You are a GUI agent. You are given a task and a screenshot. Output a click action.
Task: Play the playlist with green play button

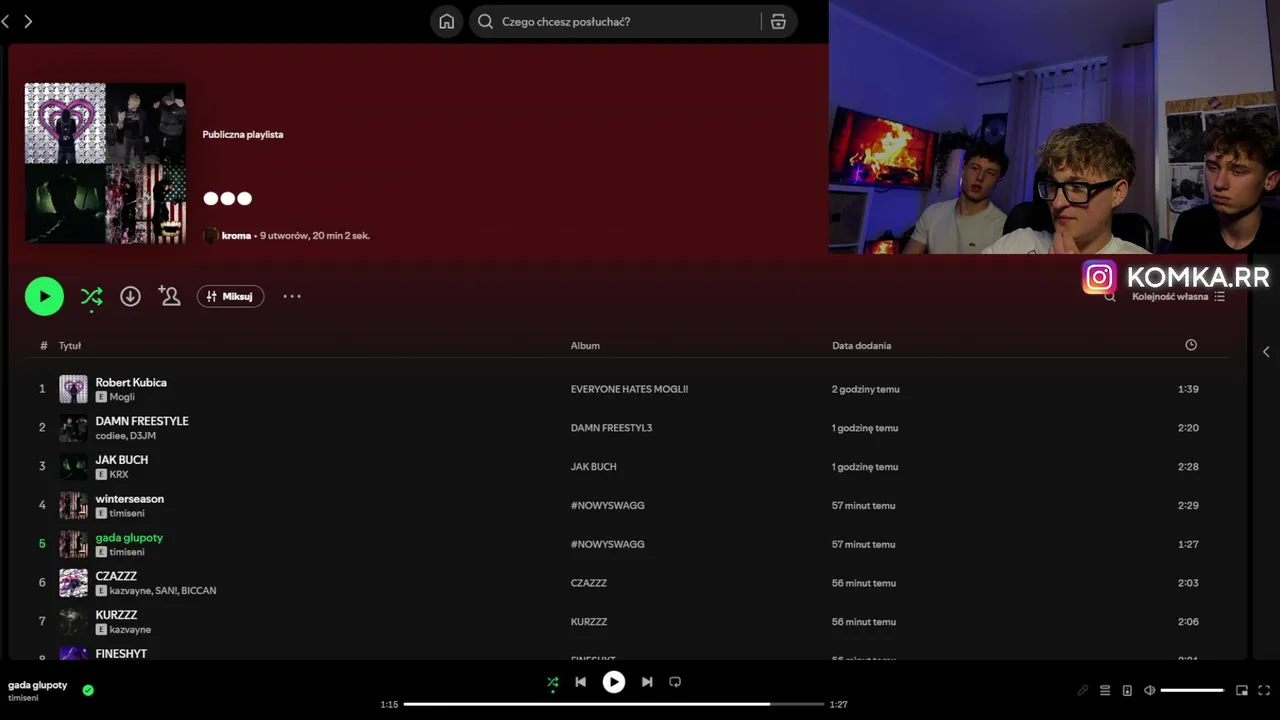click(x=44, y=296)
